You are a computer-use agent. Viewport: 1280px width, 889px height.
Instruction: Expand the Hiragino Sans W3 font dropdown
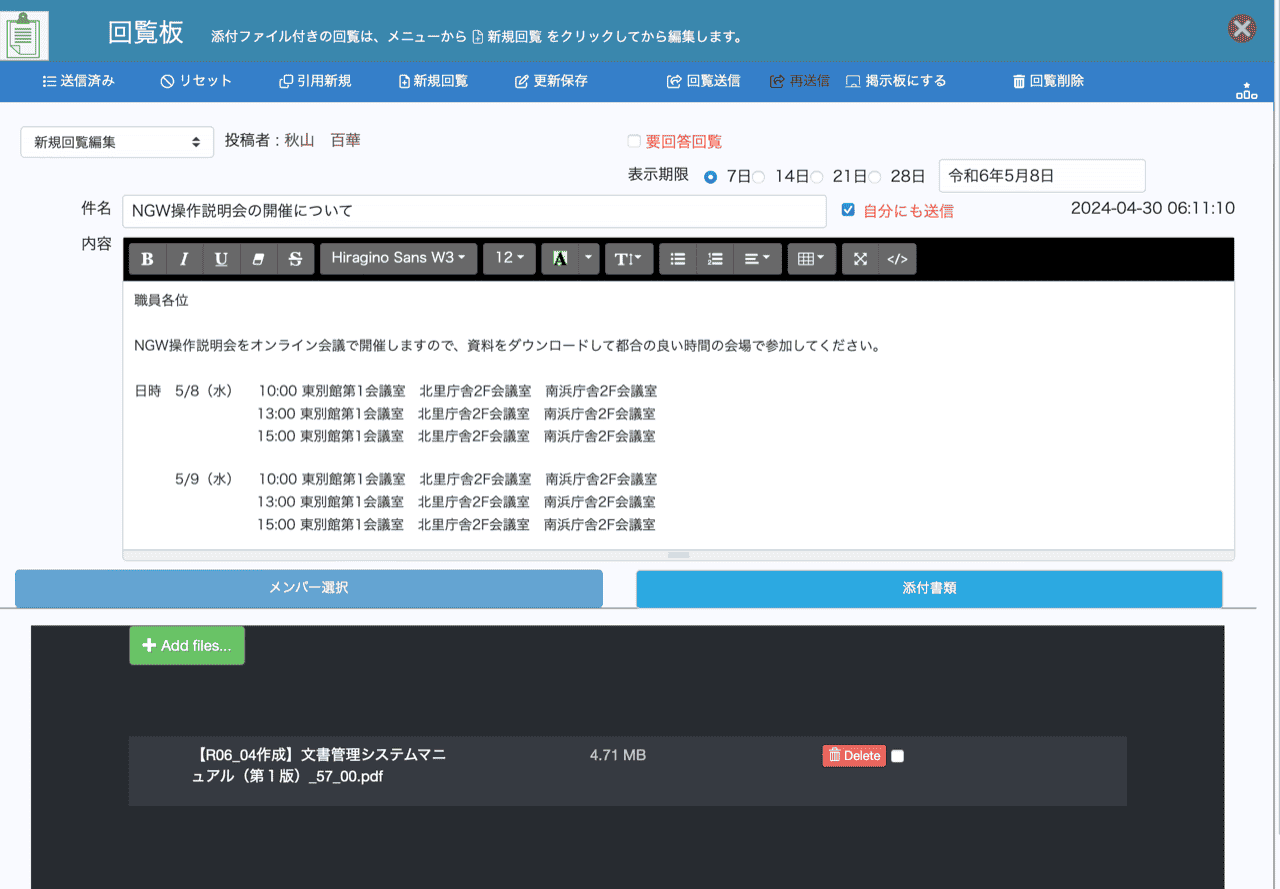(x=398, y=258)
